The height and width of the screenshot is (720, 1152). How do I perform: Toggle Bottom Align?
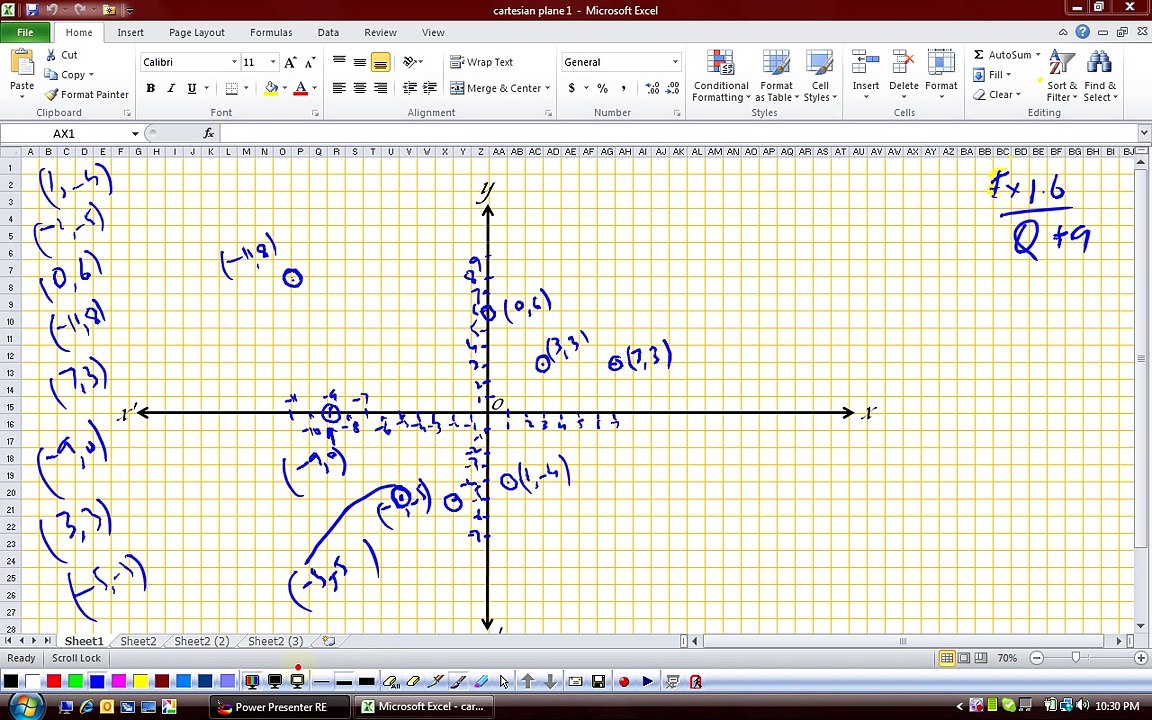tap(380, 62)
